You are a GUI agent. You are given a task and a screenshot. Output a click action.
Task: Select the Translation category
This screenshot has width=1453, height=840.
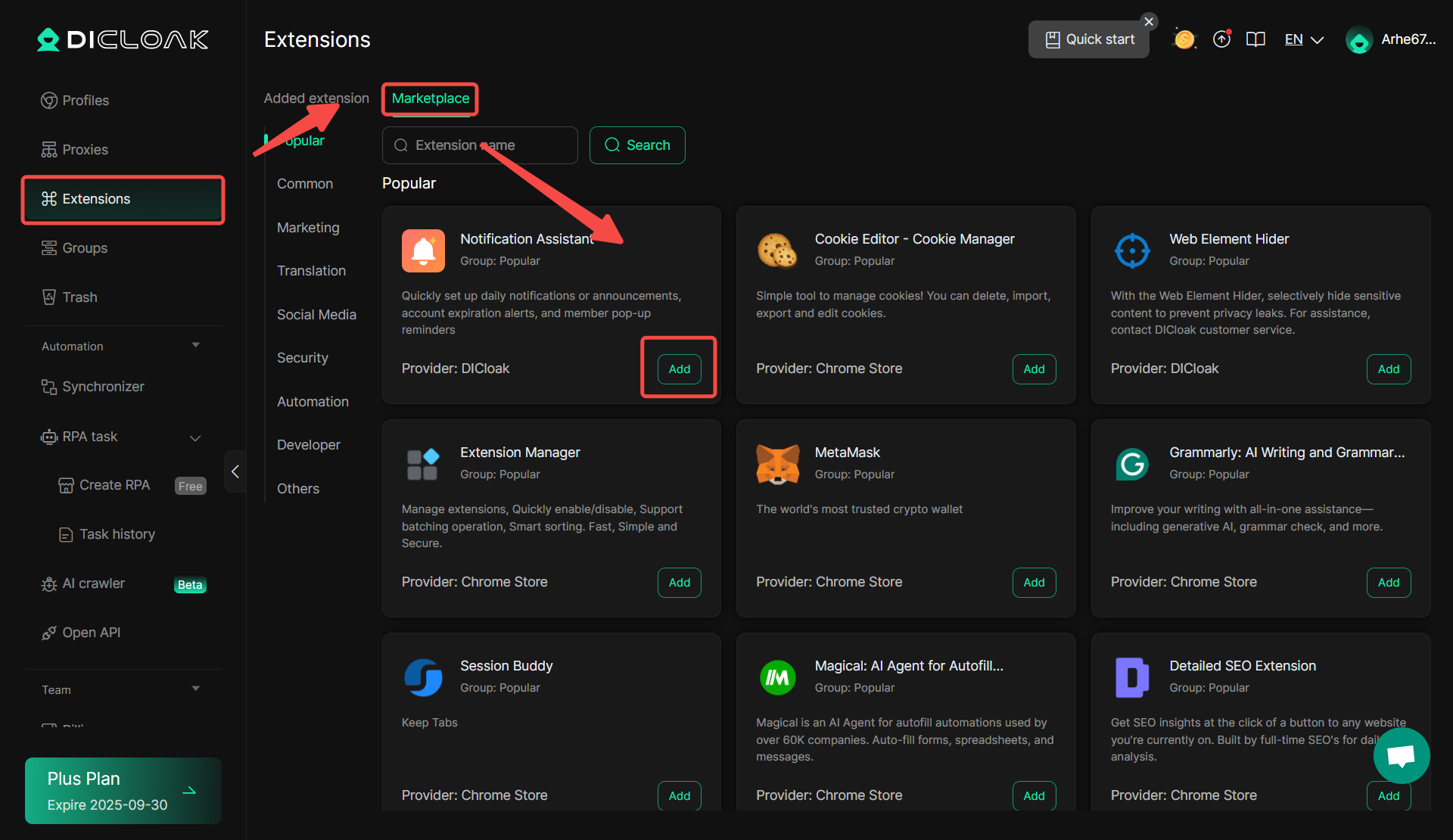coord(311,271)
